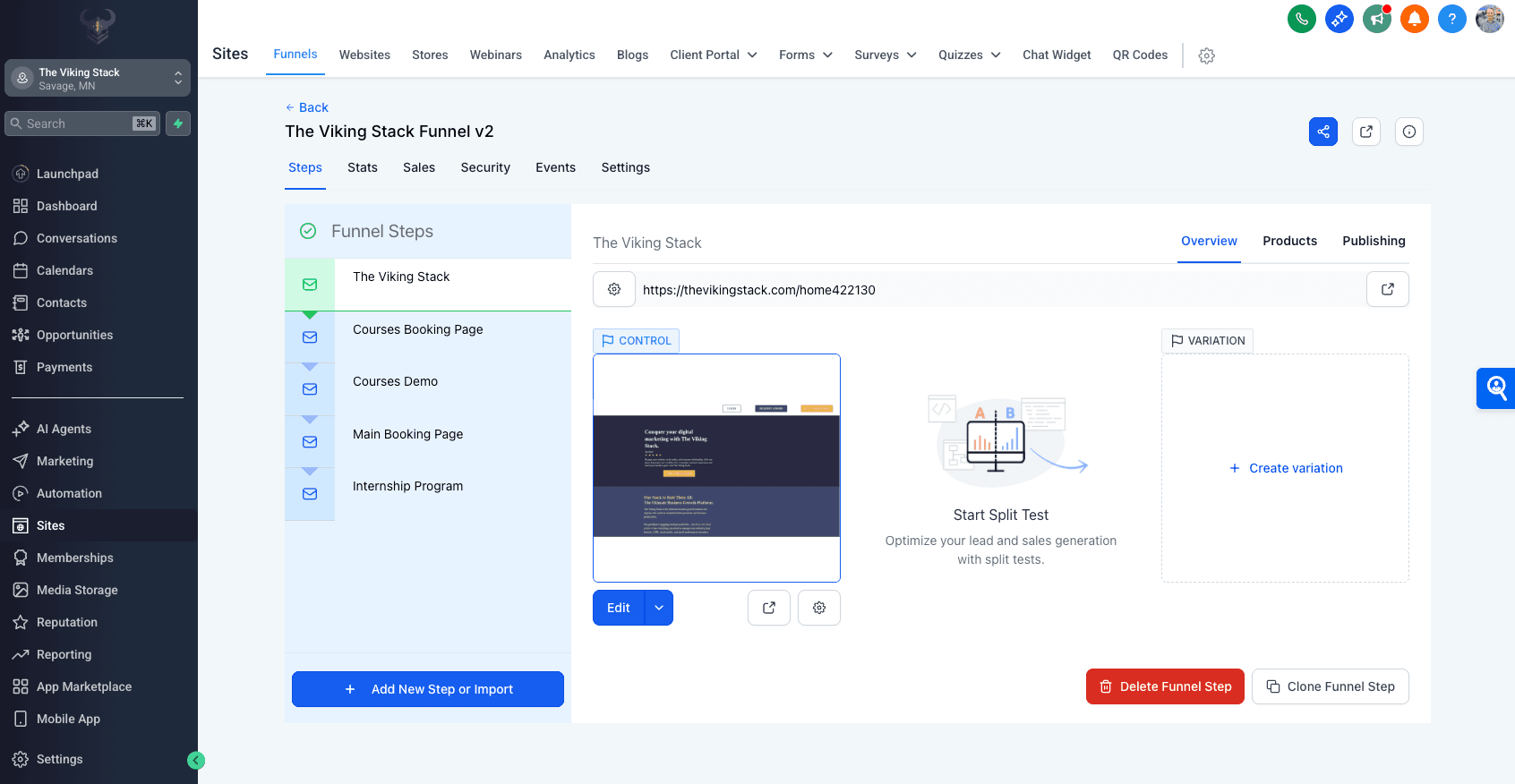The height and width of the screenshot is (784, 1515).
Task: Click the blue search magnifier side widget
Action: (x=1495, y=388)
